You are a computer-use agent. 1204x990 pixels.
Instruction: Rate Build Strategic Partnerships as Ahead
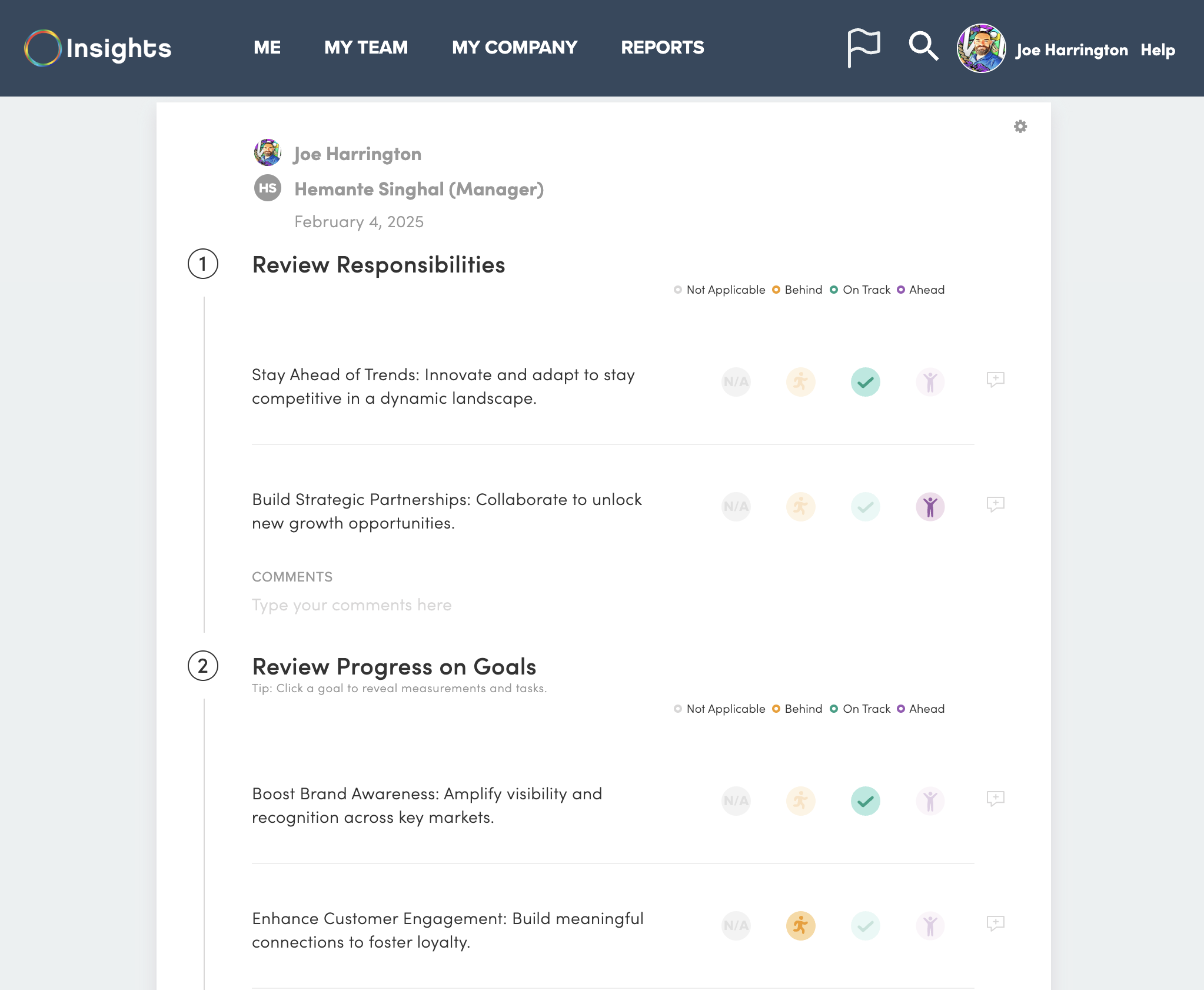930,507
